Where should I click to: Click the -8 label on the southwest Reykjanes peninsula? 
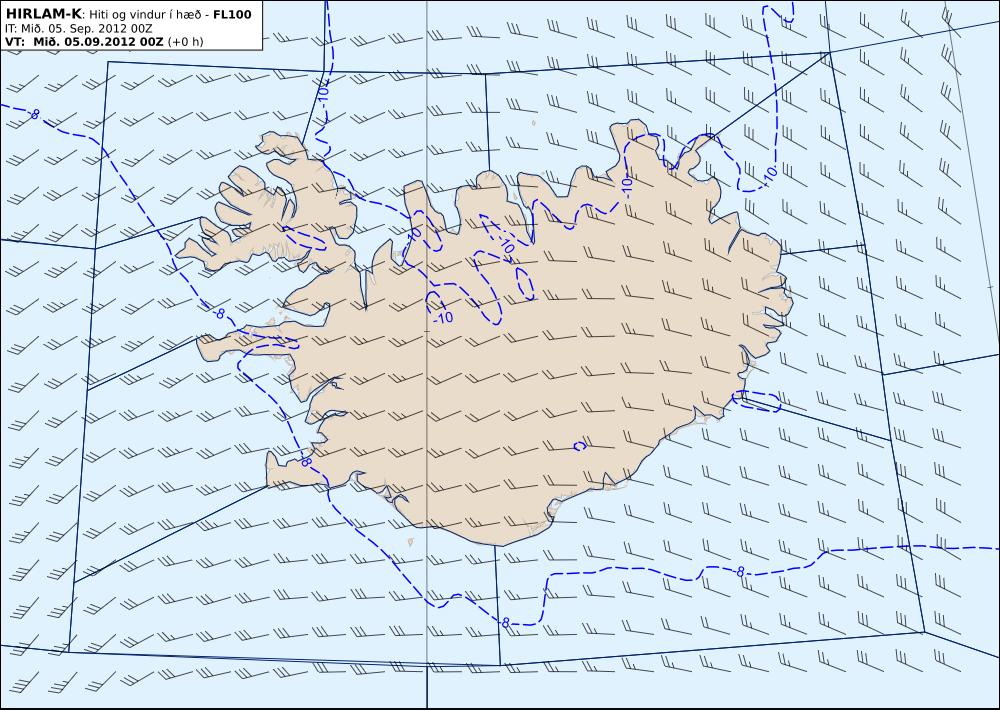[305, 460]
